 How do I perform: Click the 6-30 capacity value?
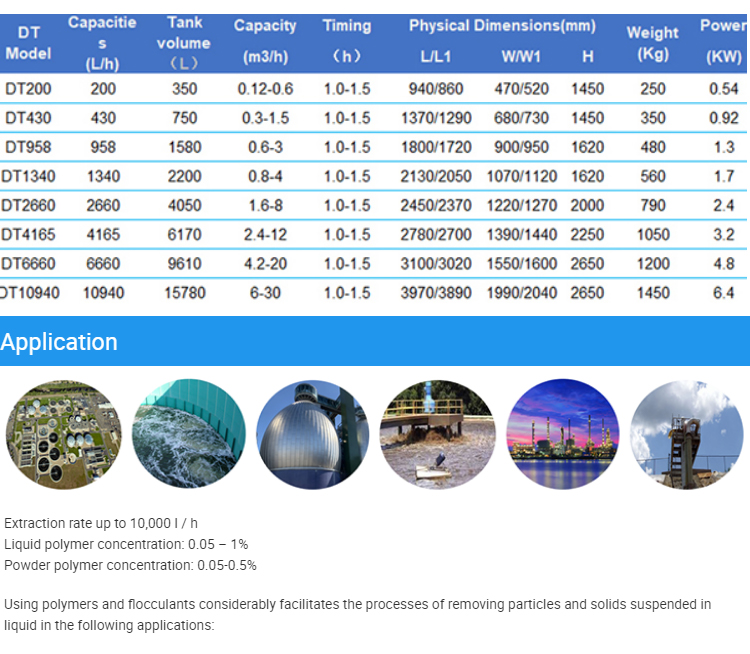click(x=265, y=293)
